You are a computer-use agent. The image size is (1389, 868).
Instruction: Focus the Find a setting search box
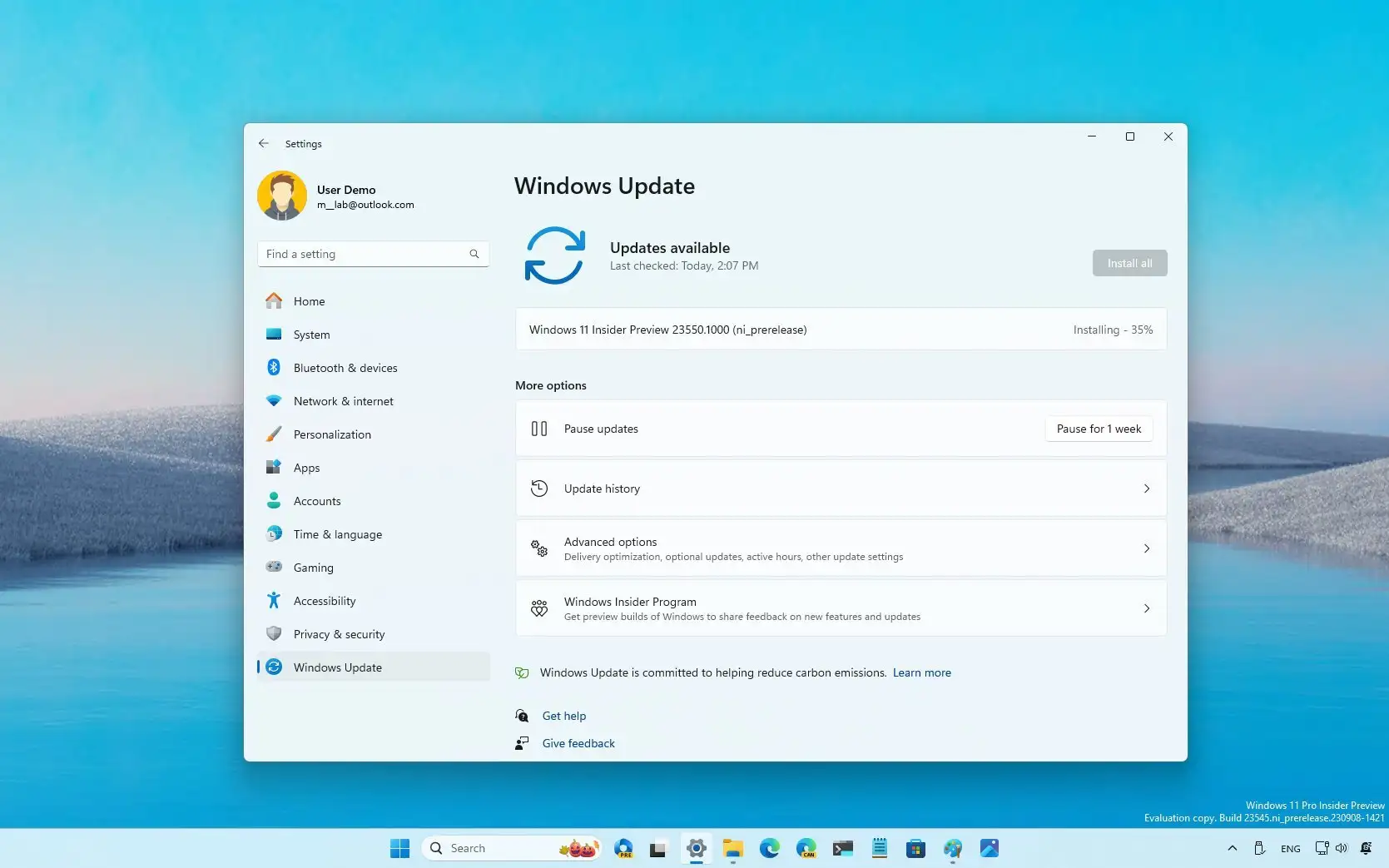click(x=373, y=254)
